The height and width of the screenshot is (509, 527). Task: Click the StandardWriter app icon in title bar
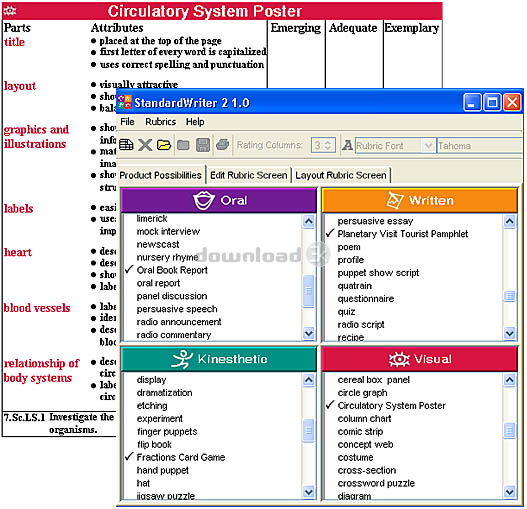125,102
